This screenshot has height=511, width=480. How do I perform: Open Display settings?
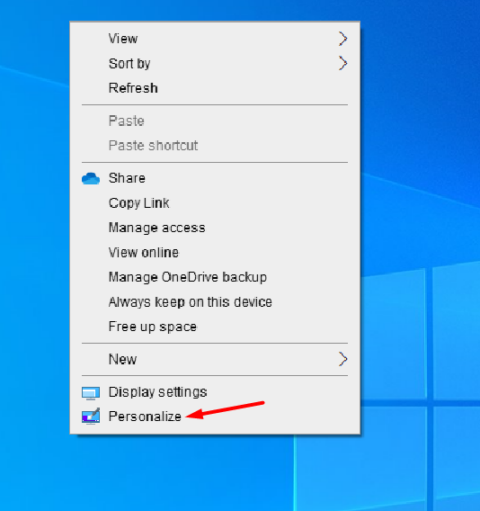click(215, 392)
